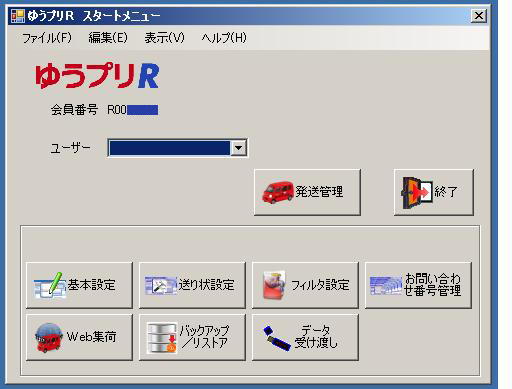This screenshot has width=512, height=389.
Task: Open the 表示(V) menu
Action: coord(164,38)
